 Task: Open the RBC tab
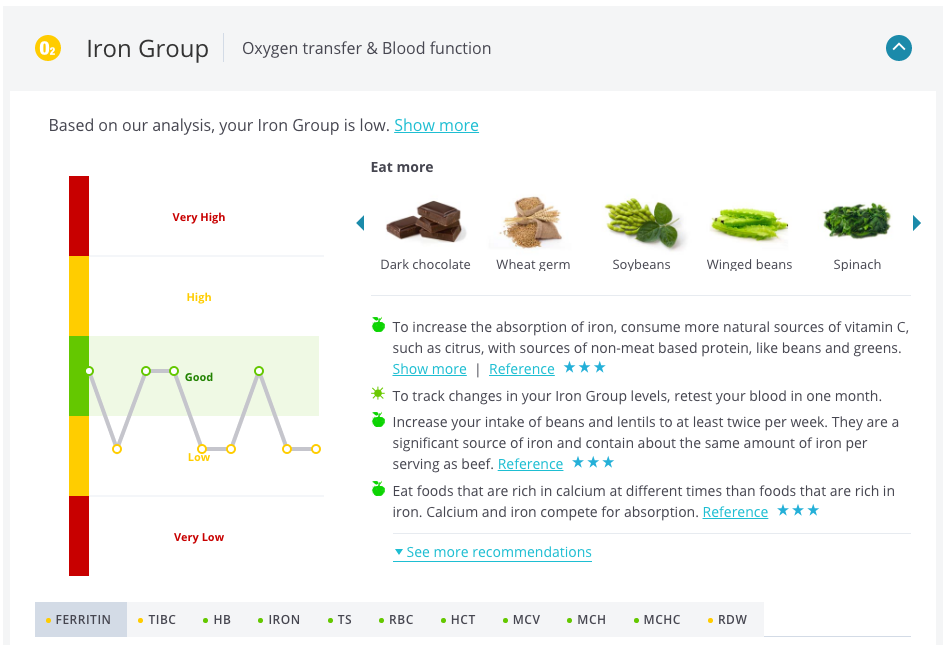[402, 619]
